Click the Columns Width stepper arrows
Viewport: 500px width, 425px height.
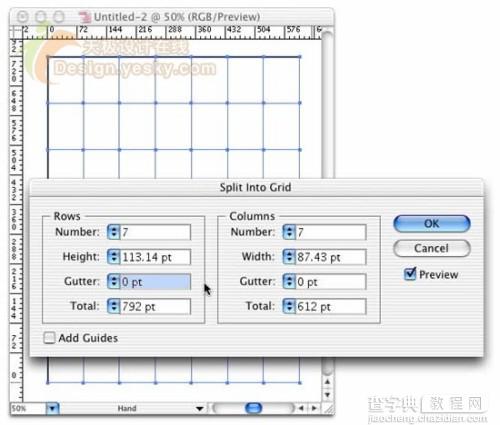click(x=289, y=257)
